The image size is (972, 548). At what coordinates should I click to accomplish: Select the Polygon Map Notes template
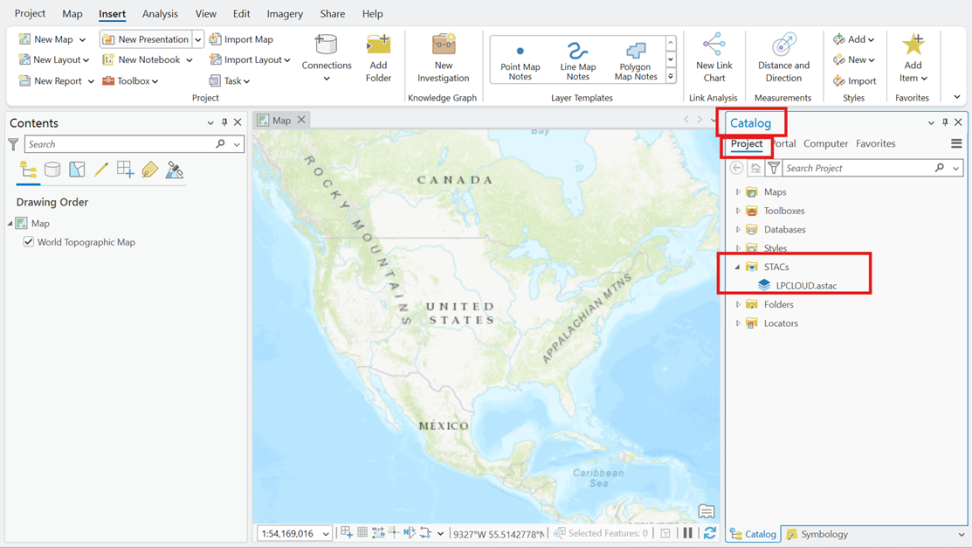pyautogui.click(x=636, y=60)
